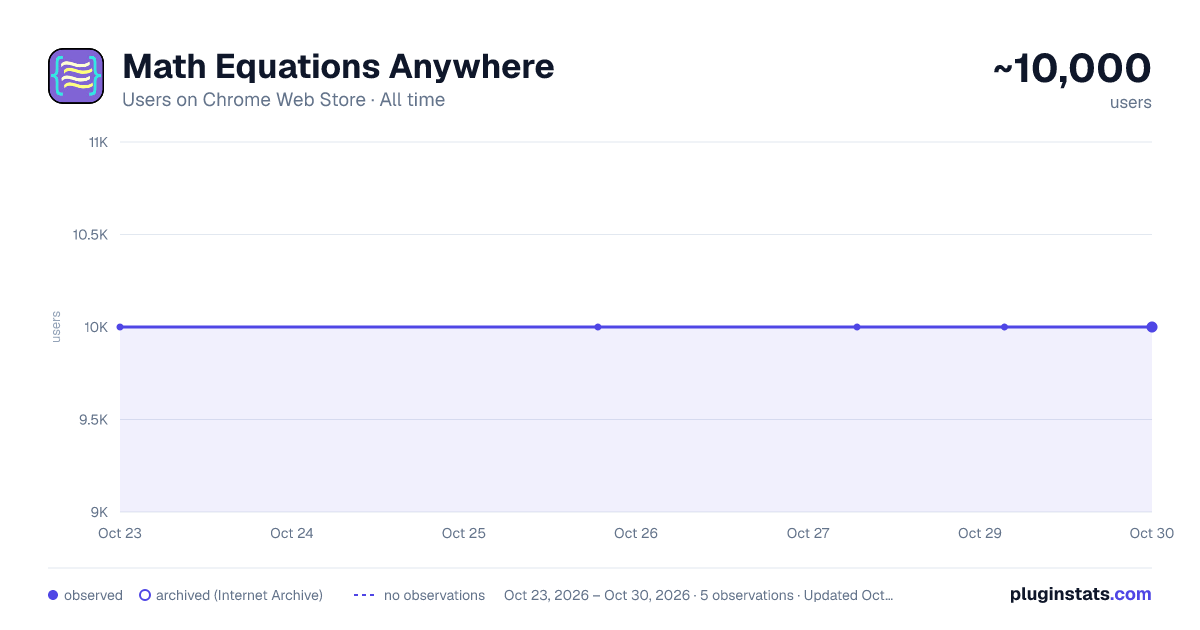The width and height of the screenshot is (1200, 630).
Task: Click the Math Equations Anywhere extension icon
Action: pos(76,76)
